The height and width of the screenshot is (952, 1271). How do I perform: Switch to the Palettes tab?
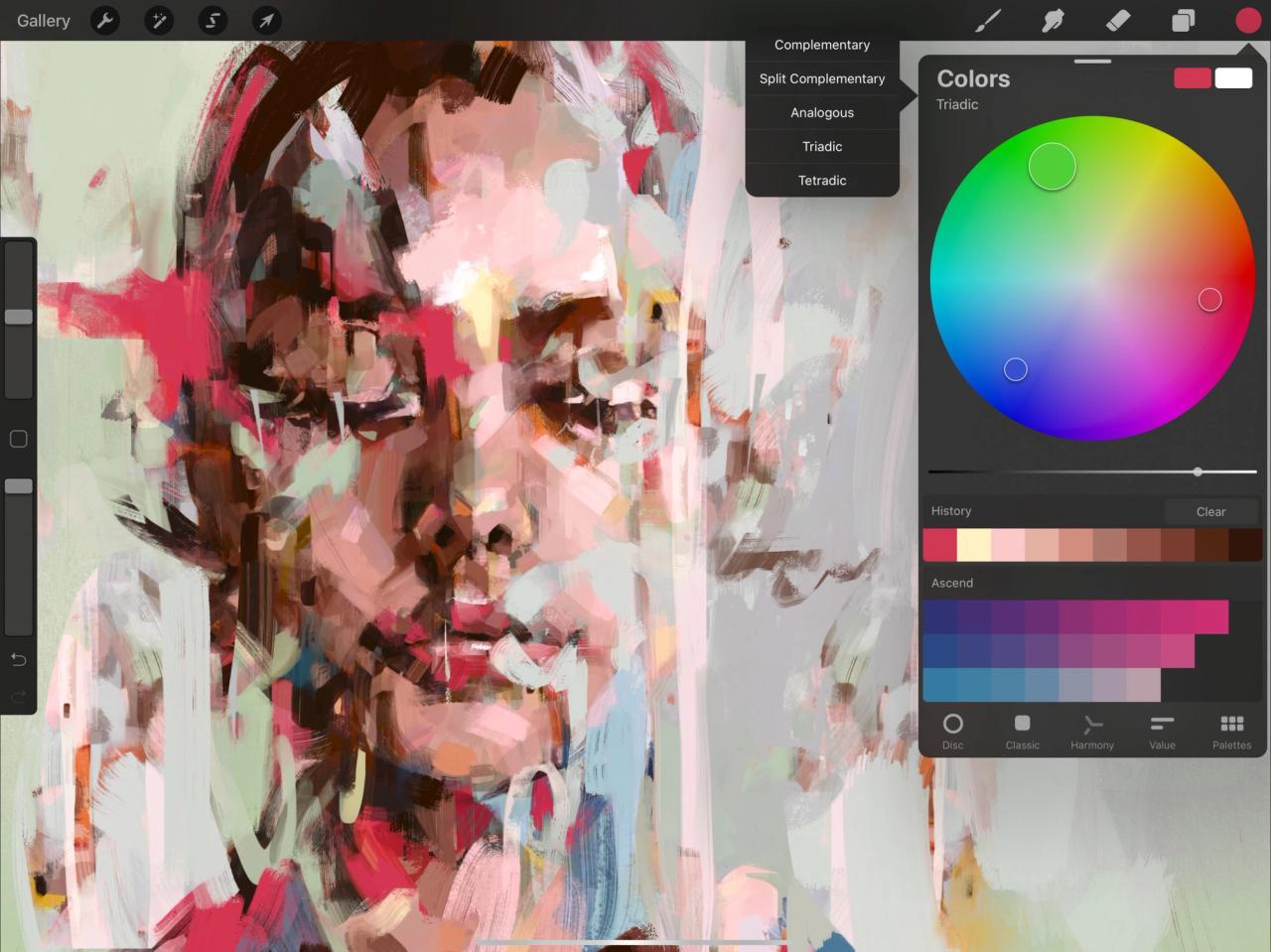(x=1232, y=732)
